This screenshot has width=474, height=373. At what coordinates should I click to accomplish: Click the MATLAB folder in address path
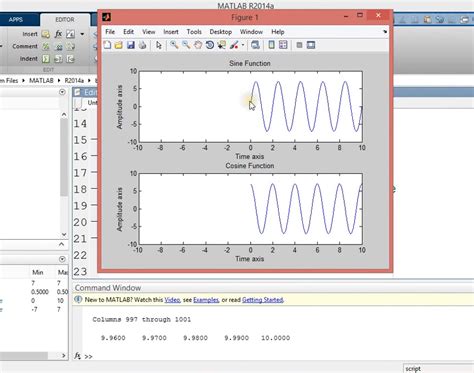(x=41, y=80)
